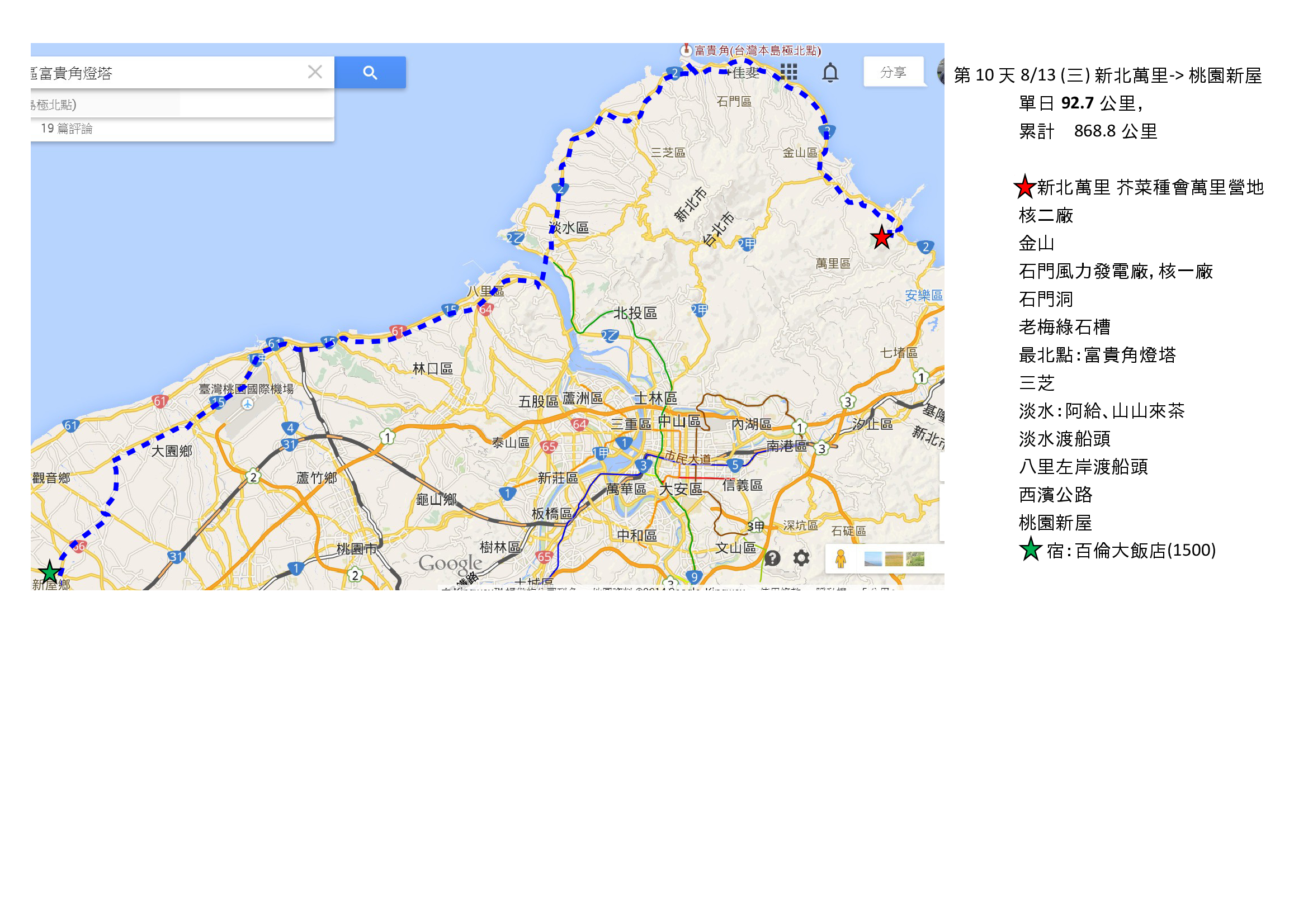The width and height of the screenshot is (1308, 924).
Task: Open the Google apps grid icon
Action: pos(788,72)
